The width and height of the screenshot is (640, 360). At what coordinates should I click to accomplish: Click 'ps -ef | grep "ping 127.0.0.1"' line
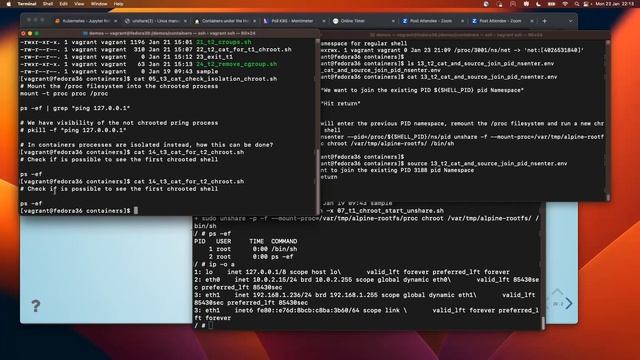click(75, 108)
